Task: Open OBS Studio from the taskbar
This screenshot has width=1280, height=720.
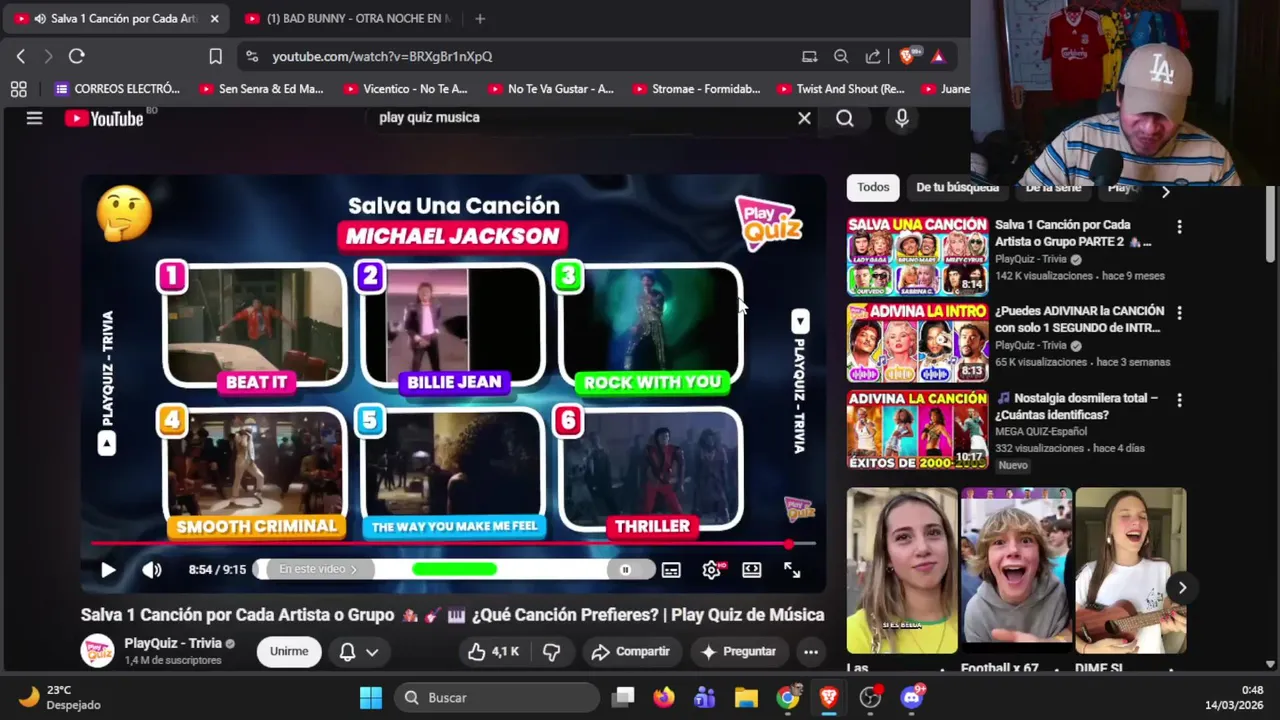Action: coord(871,697)
